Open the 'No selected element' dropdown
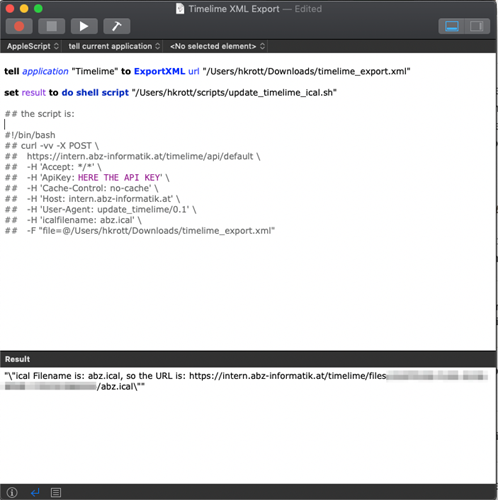Screen dimensions: 498x500 pyautogui.click(x=218, y=46)
